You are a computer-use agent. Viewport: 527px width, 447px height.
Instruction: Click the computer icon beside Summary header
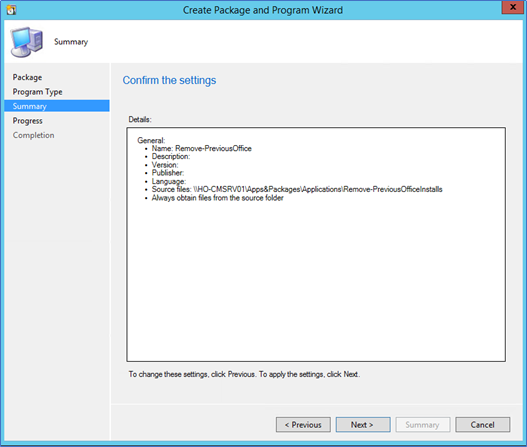coord(27,42)
